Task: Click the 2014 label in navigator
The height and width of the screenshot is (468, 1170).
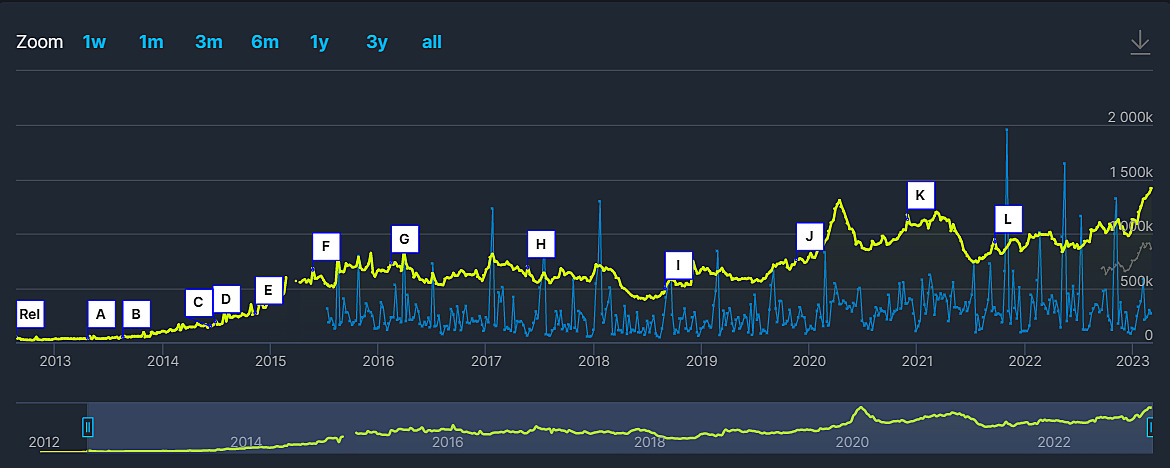Action: coord(246,443)
